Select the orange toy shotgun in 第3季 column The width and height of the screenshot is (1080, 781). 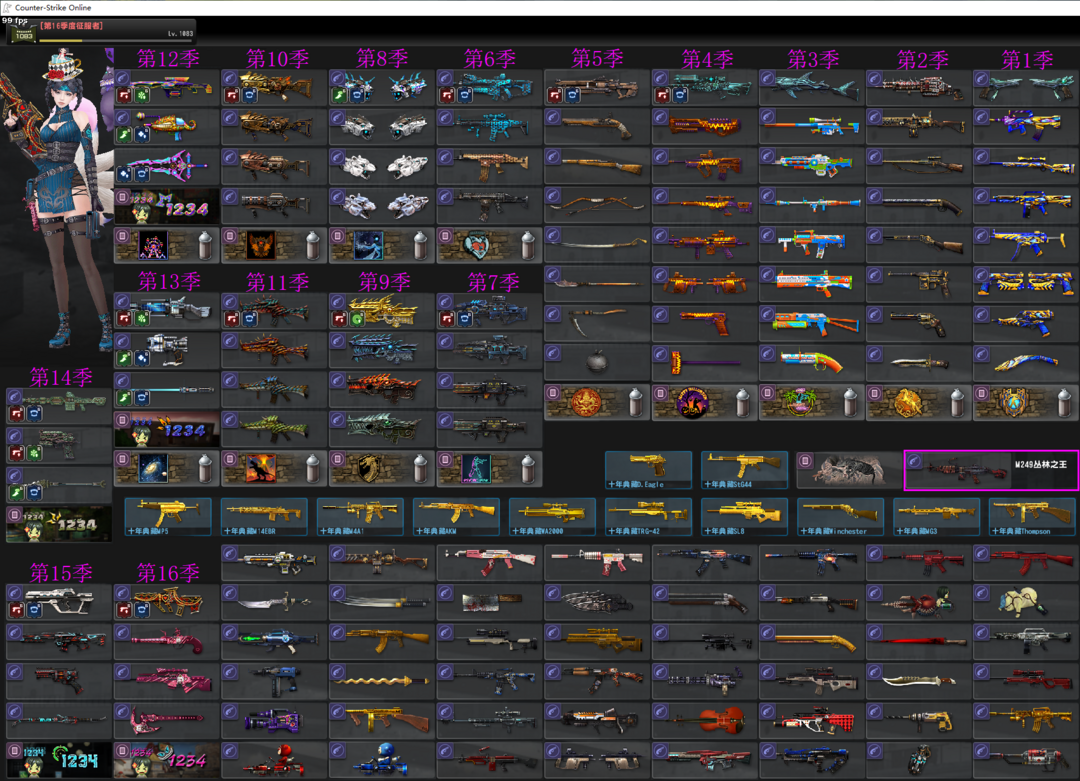pos(811,362)
